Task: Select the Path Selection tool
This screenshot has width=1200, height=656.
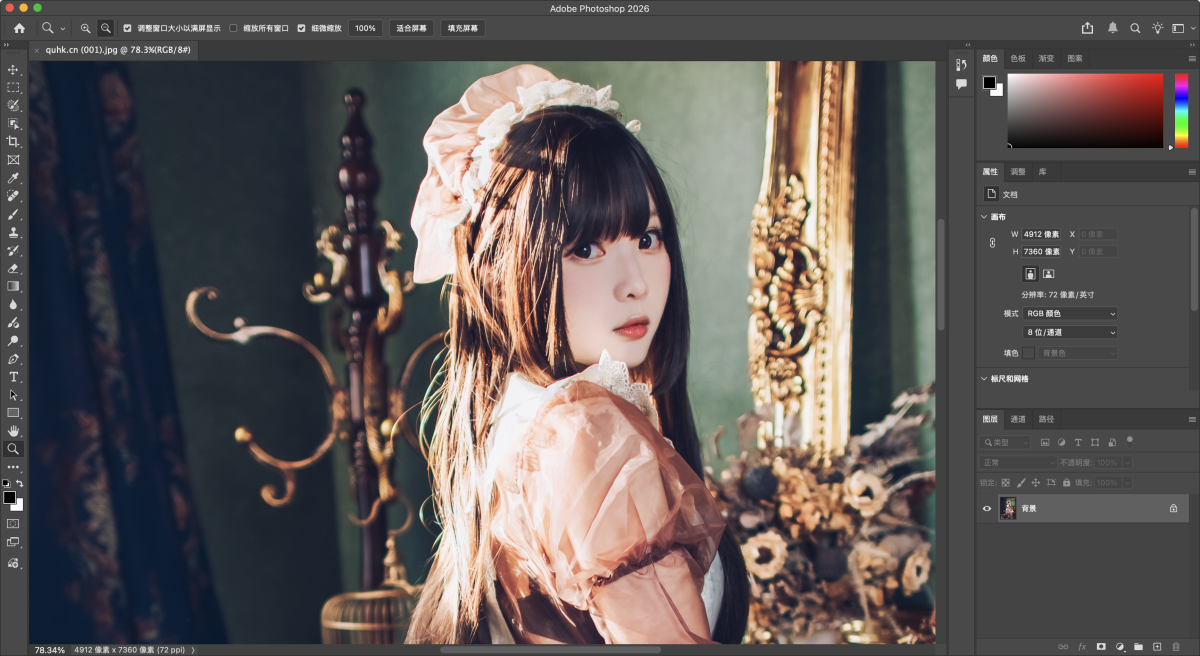Action: click(x=14, y=395)
